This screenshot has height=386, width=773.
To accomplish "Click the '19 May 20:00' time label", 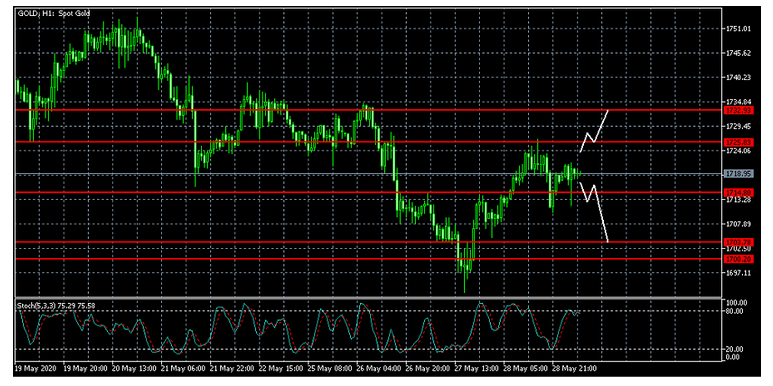I will coord(84,369).
